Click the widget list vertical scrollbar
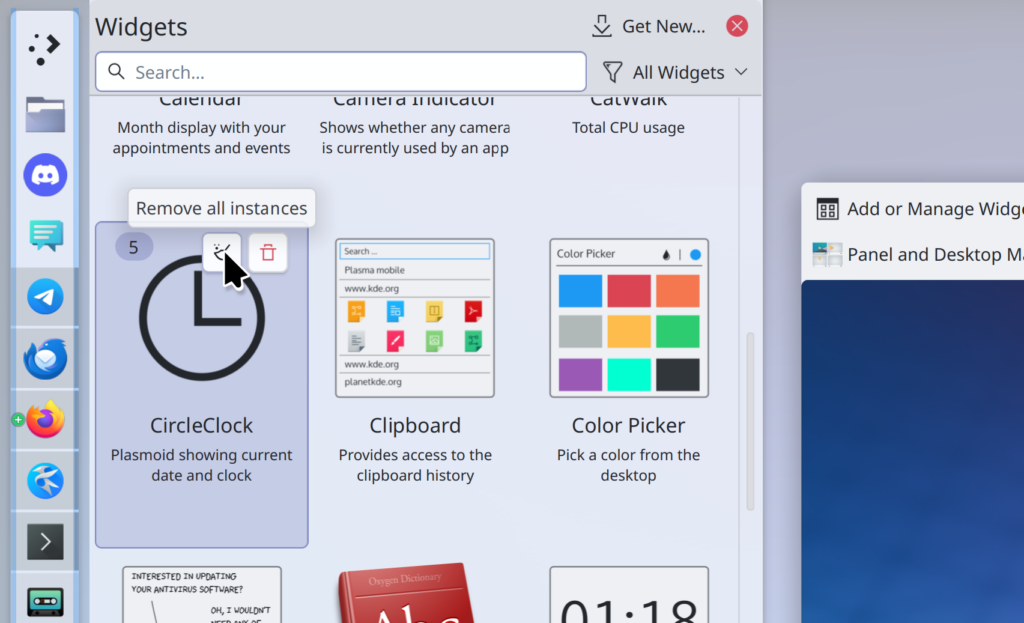This screenshot has width=1024, height=623. pos(750,420)
